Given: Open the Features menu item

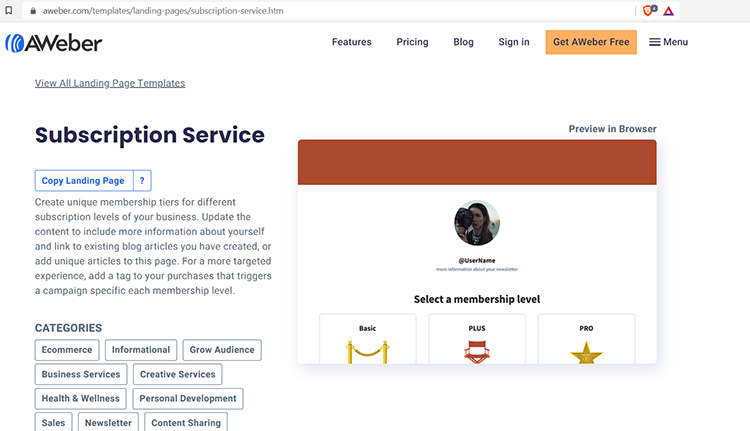Looking at the screenshot, I should pos(352,42).
